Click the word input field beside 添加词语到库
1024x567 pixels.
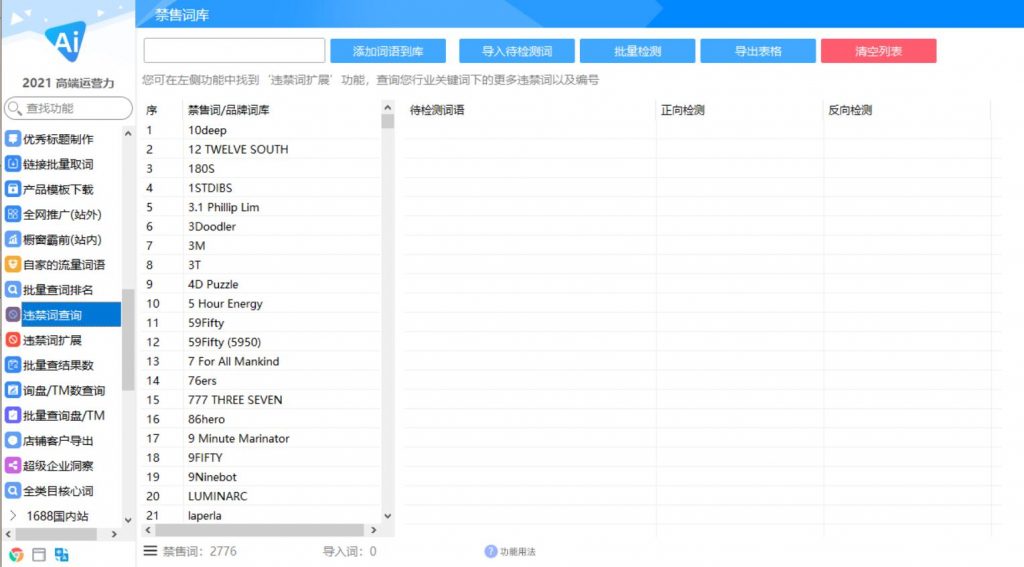[x=234, y=50]
